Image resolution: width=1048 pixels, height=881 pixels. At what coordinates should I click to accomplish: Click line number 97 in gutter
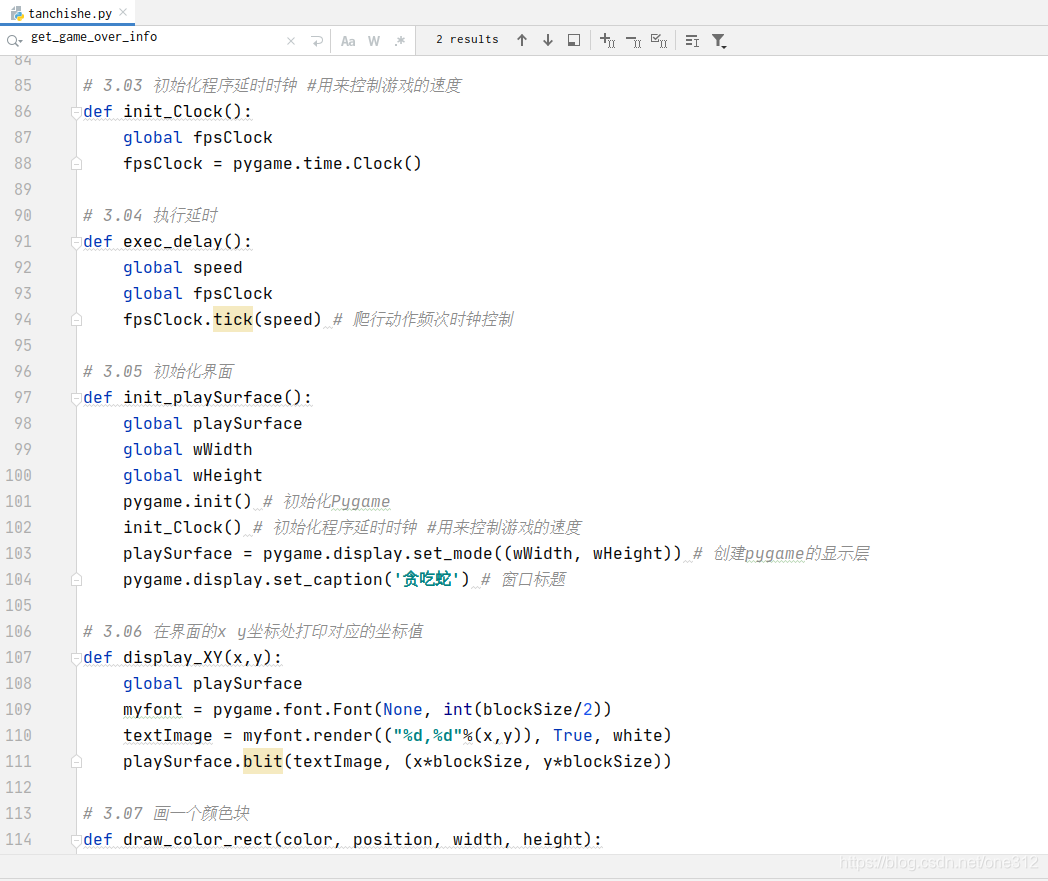point(23,398)
